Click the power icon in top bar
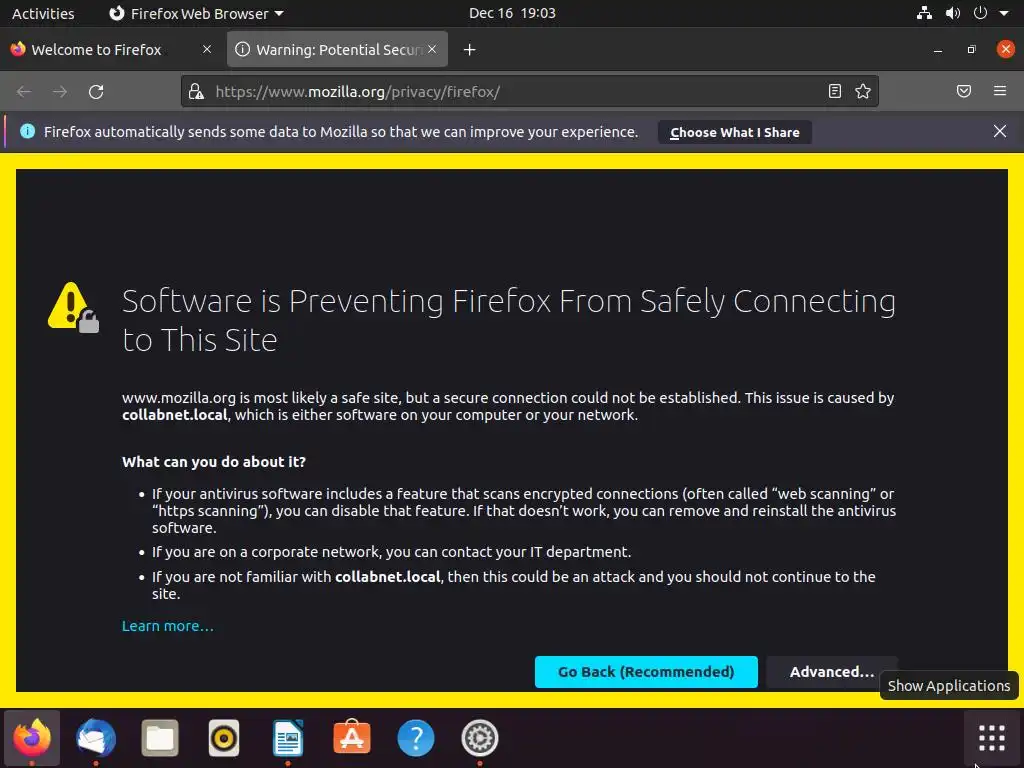This screenshot has height=768, width=1024. [980, 13]
